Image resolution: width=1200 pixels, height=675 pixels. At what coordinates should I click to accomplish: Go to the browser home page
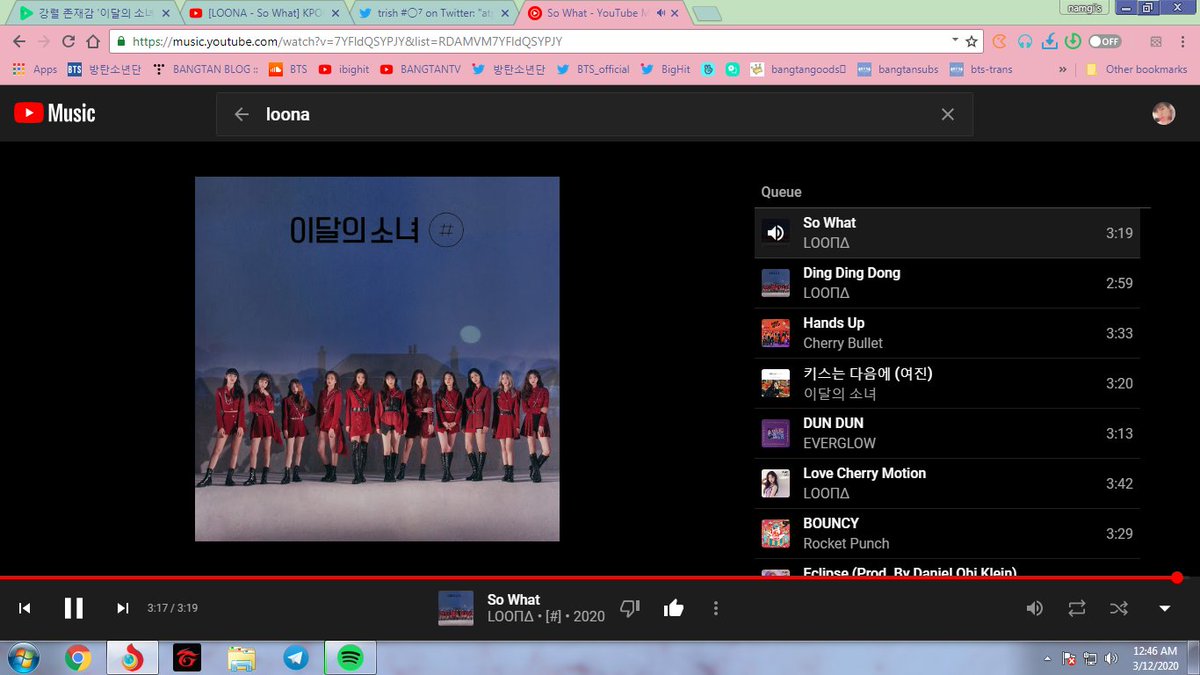coord(93,41)
